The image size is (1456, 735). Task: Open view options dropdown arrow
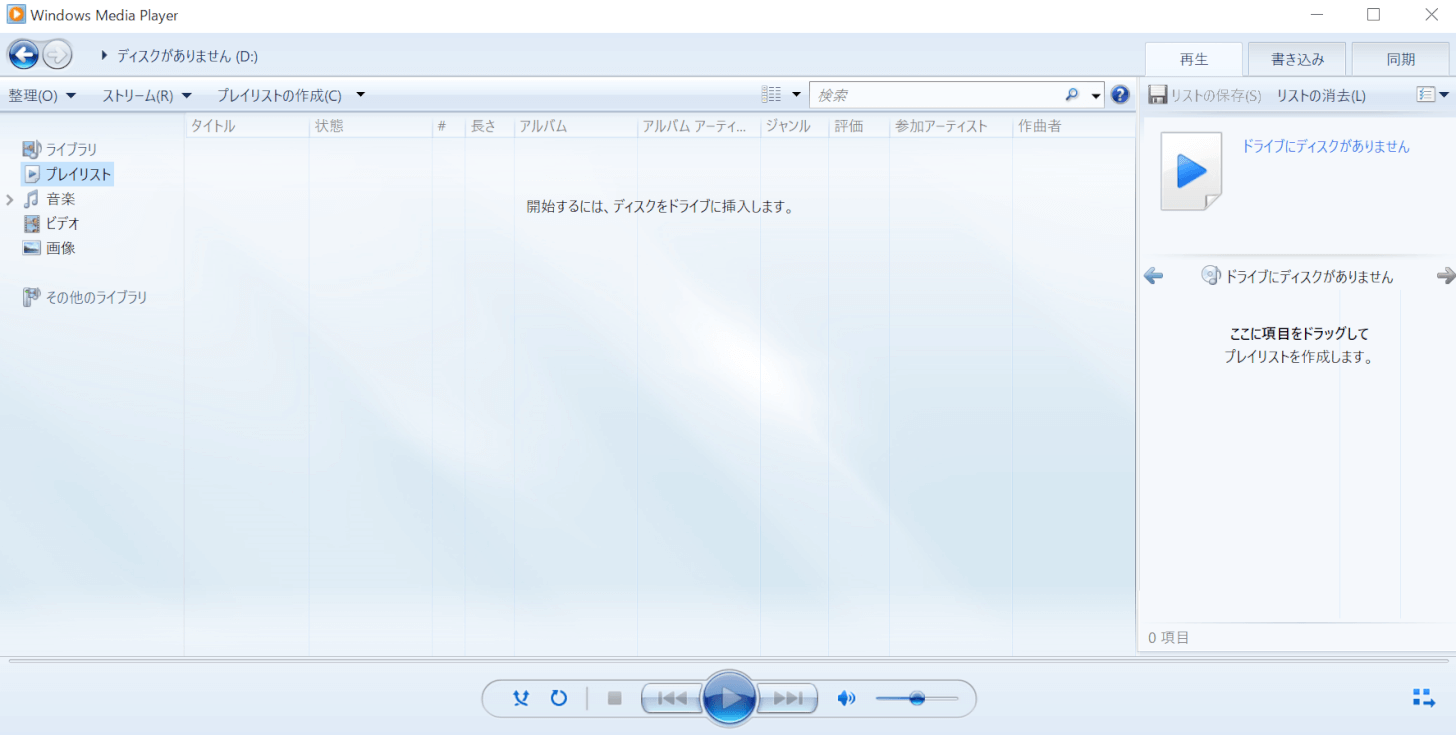point(797,95)
